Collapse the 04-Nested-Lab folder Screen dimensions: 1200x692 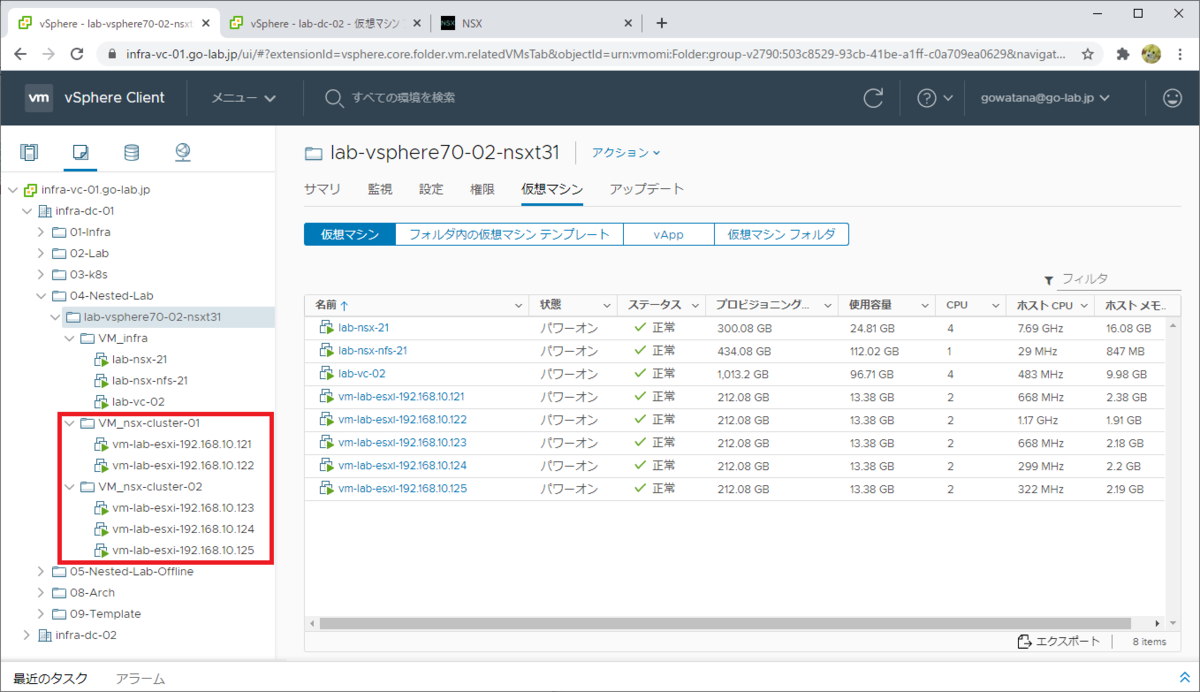click(41, 296)
